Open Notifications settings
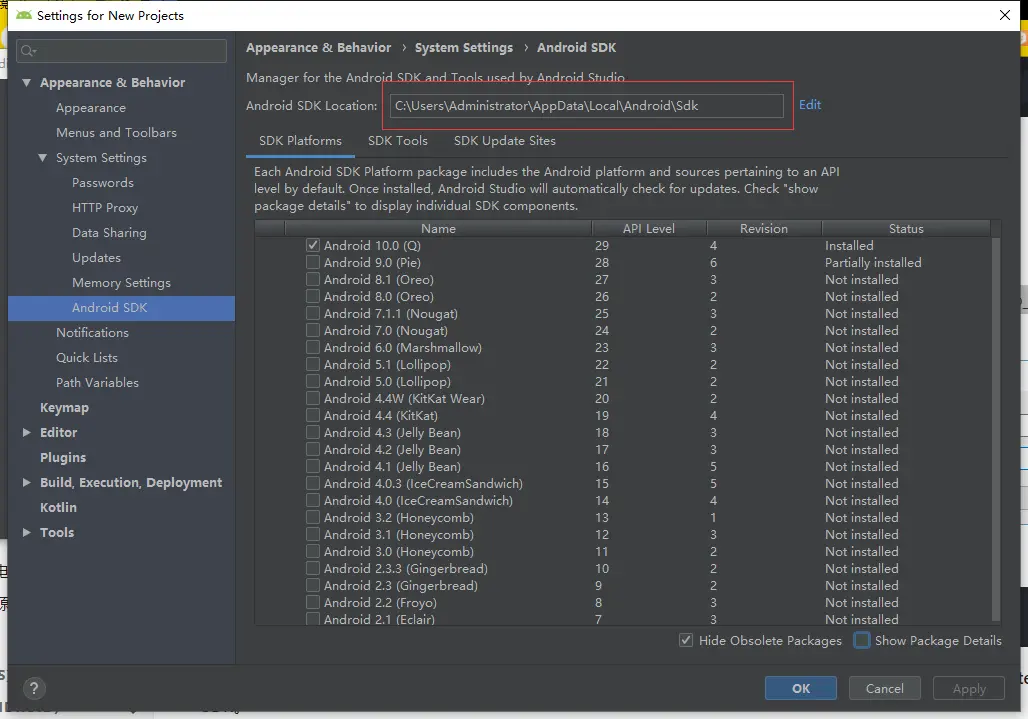 pyautogui.click(x=92, y=332)
